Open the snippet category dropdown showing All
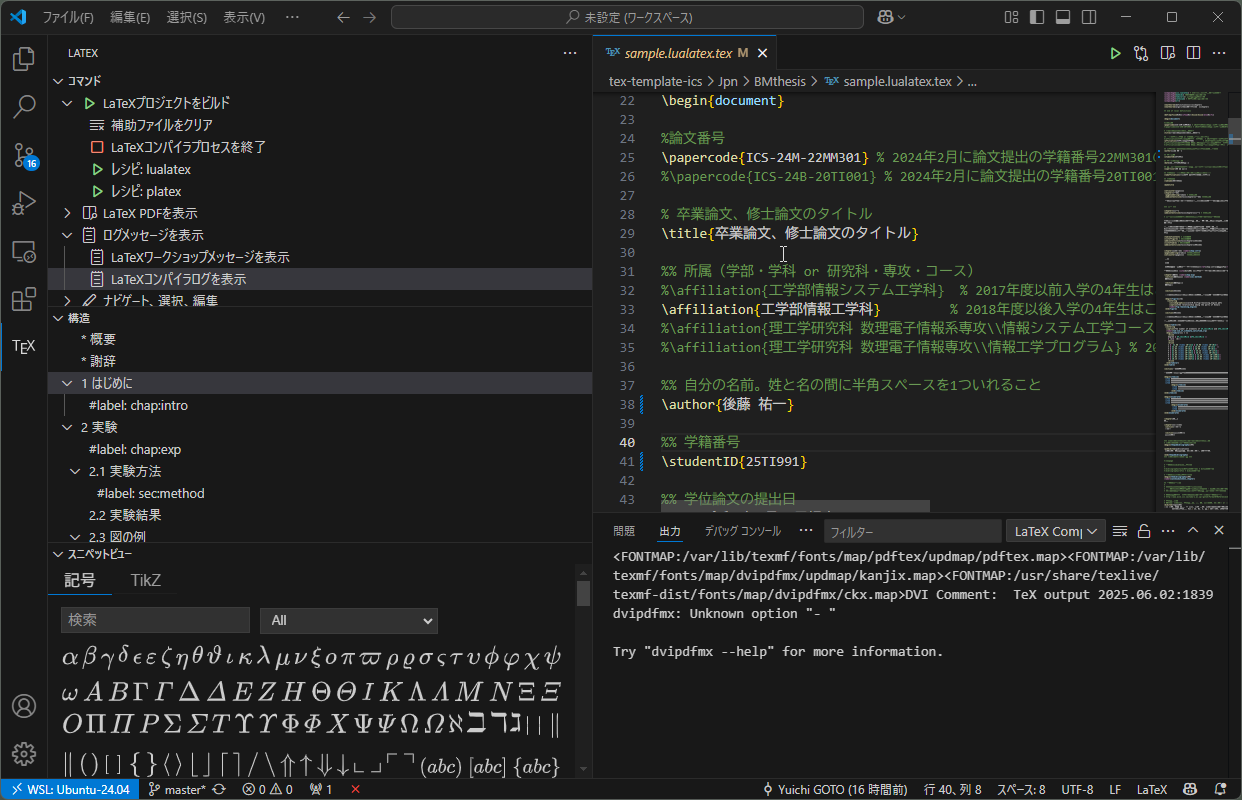Viewport: 1242px width, 800px height. (349, 620)
